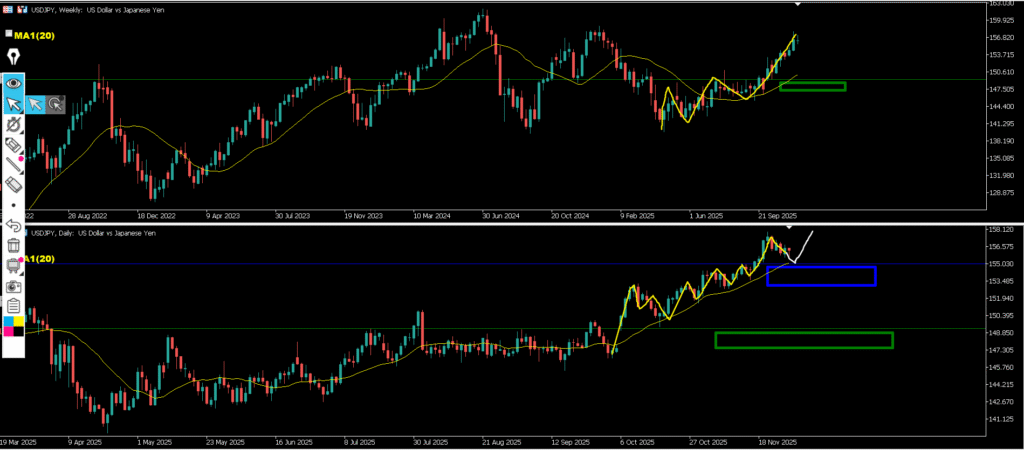Click the trash bin delete icon

(14, 245)
